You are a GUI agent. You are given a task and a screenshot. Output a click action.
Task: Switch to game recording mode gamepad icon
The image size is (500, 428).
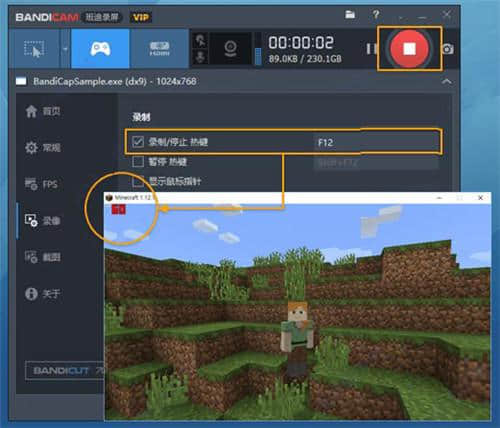pos(100,49)
